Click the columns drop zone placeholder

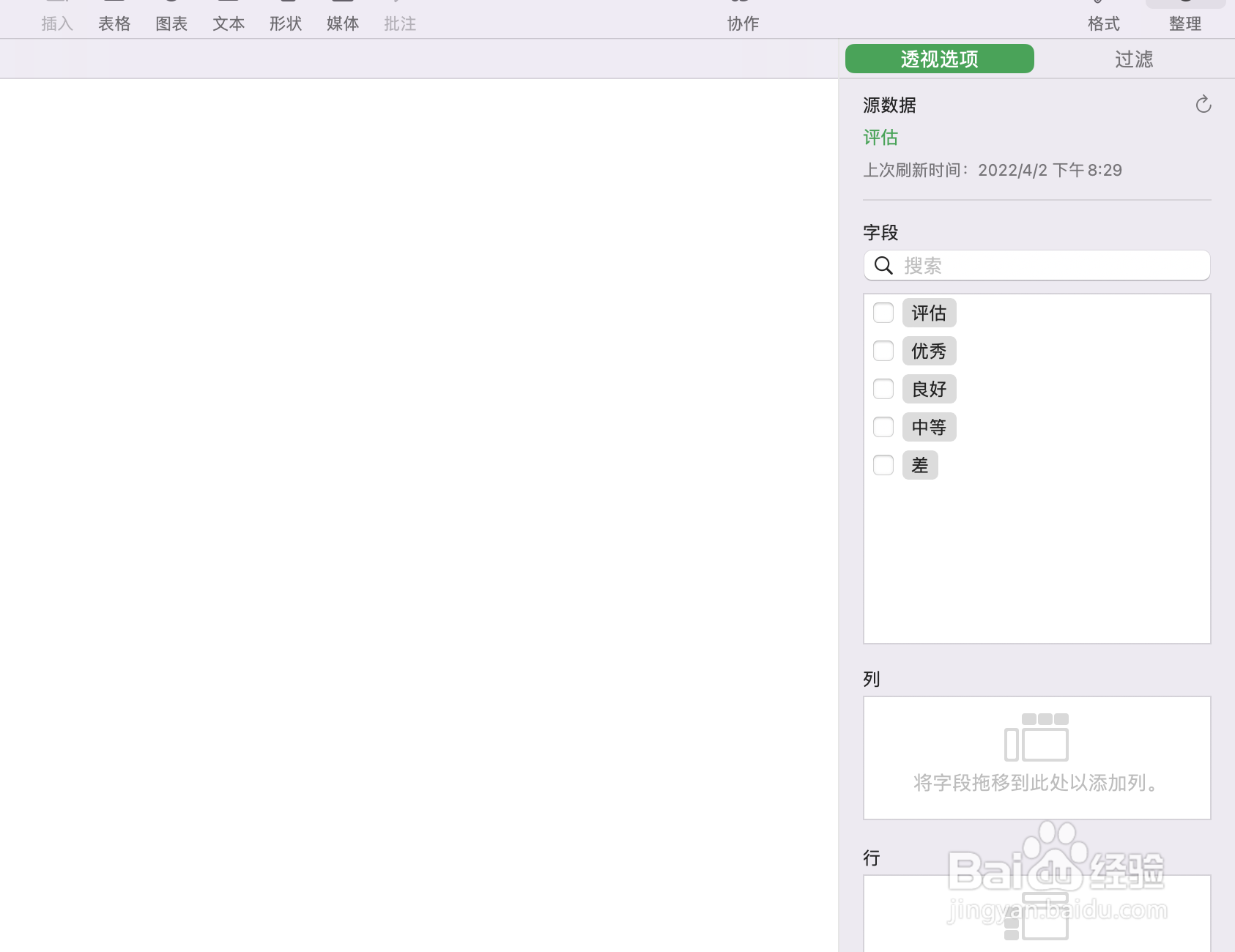click(1036, 758)
